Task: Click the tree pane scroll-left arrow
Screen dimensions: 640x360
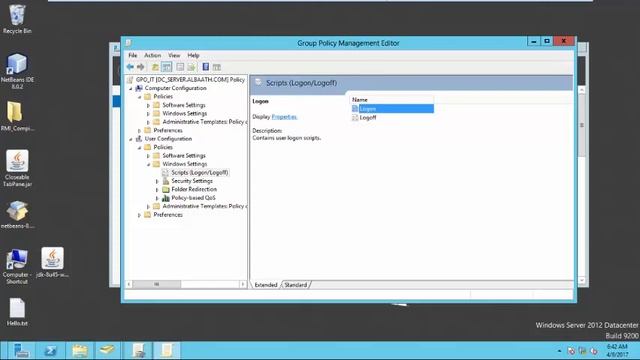Action: (x=129, y=284)
